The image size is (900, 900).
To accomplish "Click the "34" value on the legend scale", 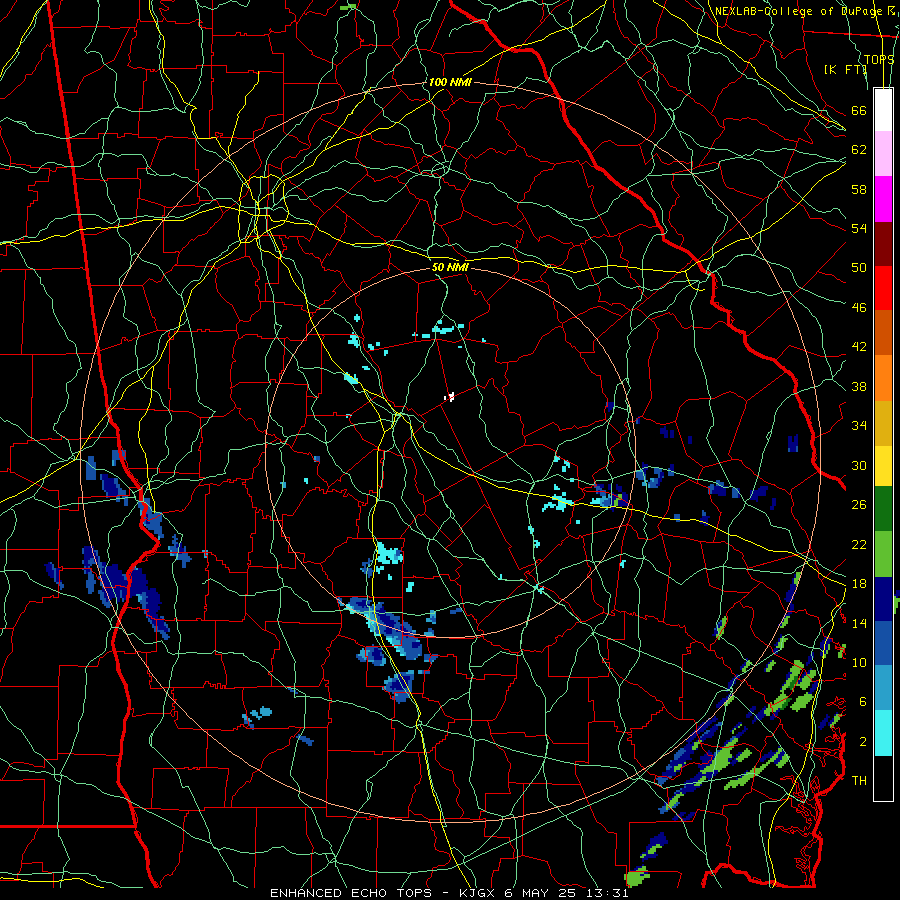I will (x=859, y=426).
